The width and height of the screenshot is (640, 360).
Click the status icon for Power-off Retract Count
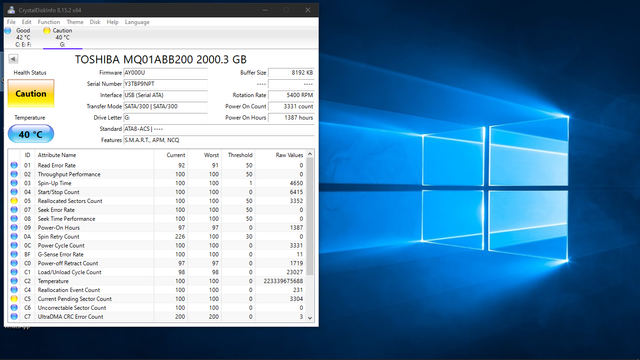point(14,263)
